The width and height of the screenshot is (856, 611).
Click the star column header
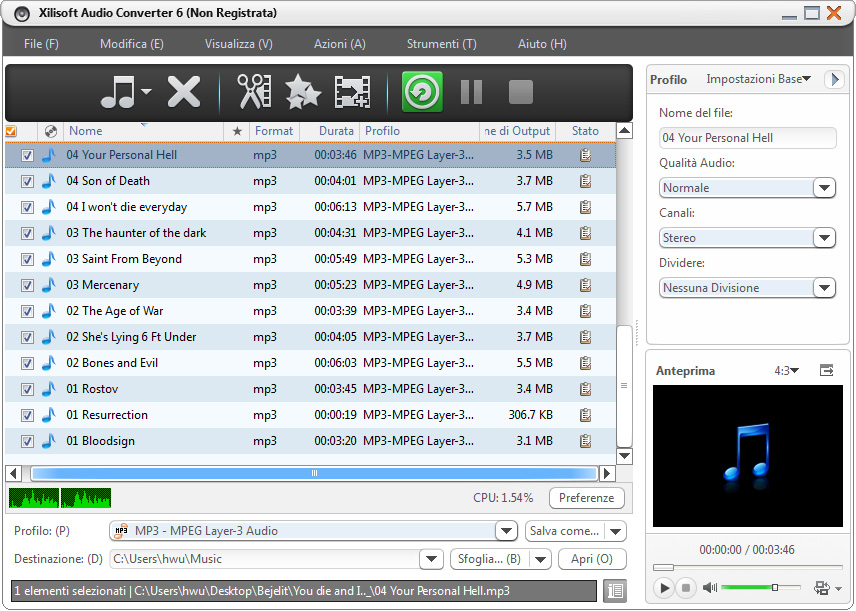pyautogui.click(x=237, y=131)
